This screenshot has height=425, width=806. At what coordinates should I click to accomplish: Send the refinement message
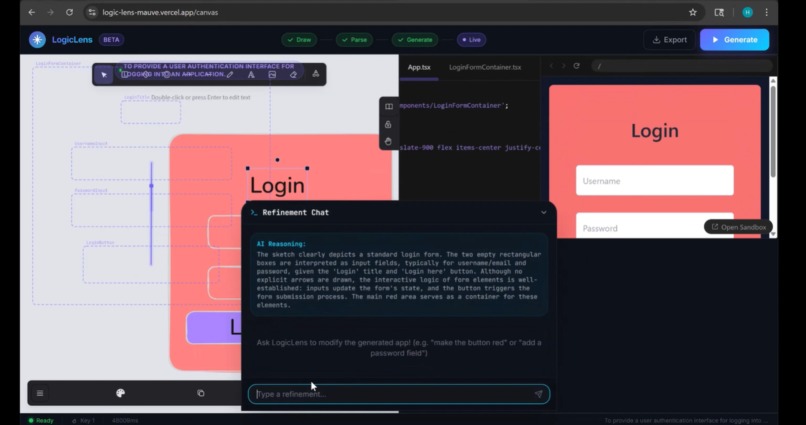coord(538,394)
